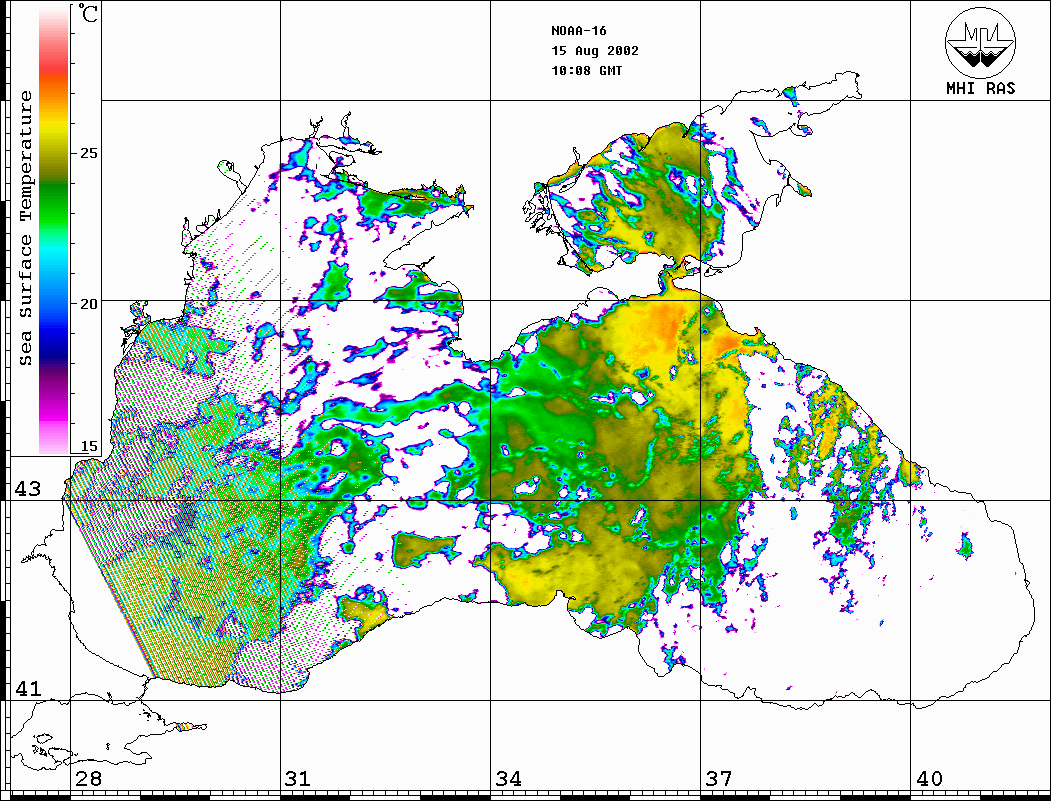
Task: Click the longitude label 37
Action: [x=719, y=779]
